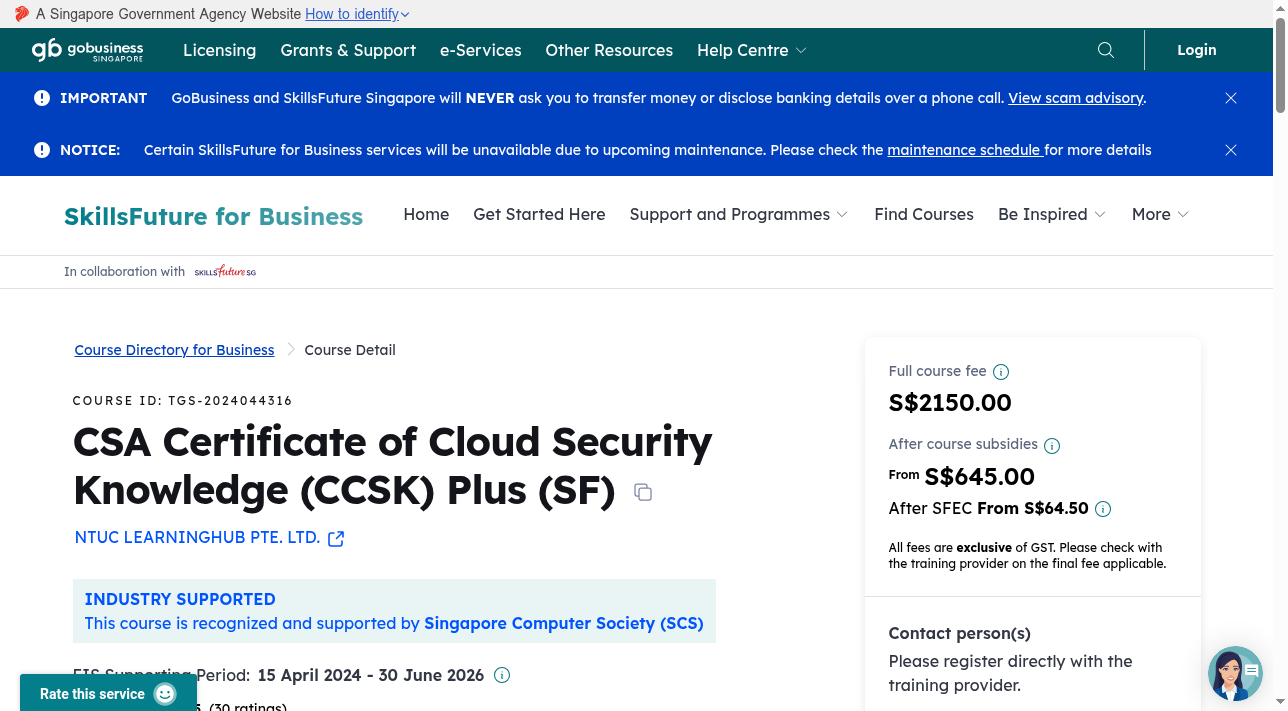Click the COURSE ID: TGS-2024044316 text
The image size is (1288, 711).
(x=182, y=401)
